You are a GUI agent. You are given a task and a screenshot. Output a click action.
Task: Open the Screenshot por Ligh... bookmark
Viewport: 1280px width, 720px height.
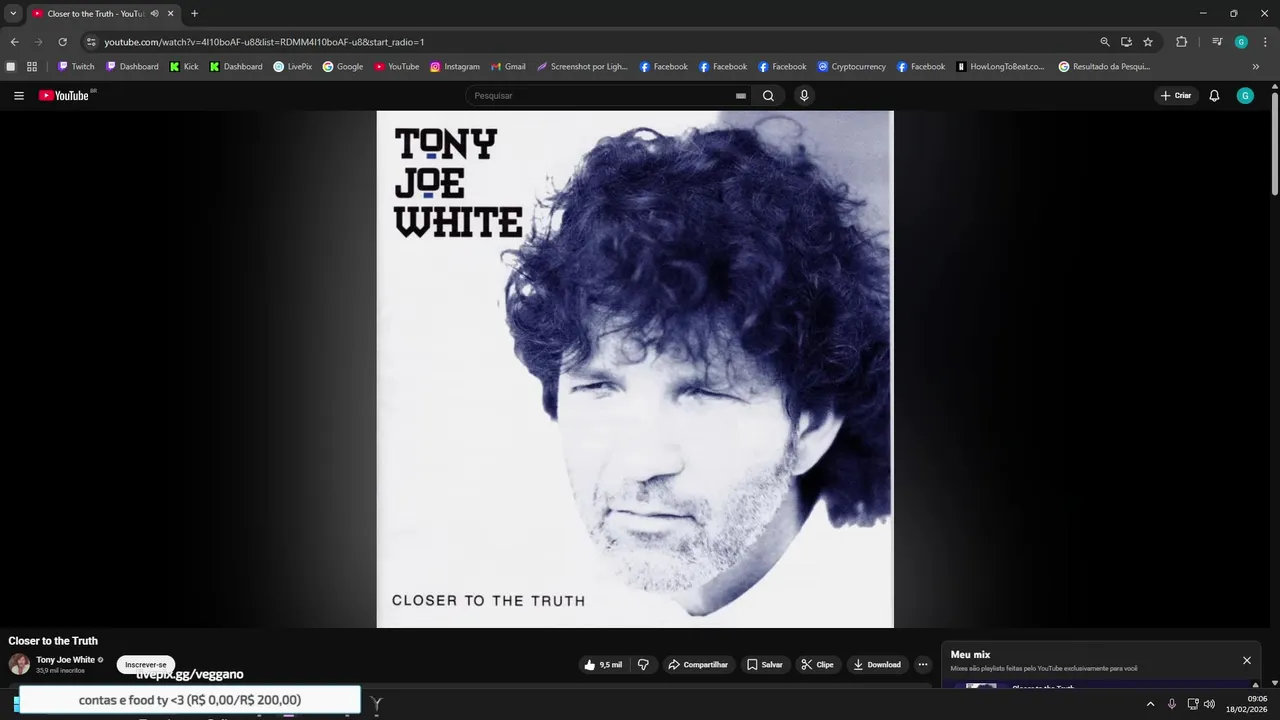click(582, 67)
